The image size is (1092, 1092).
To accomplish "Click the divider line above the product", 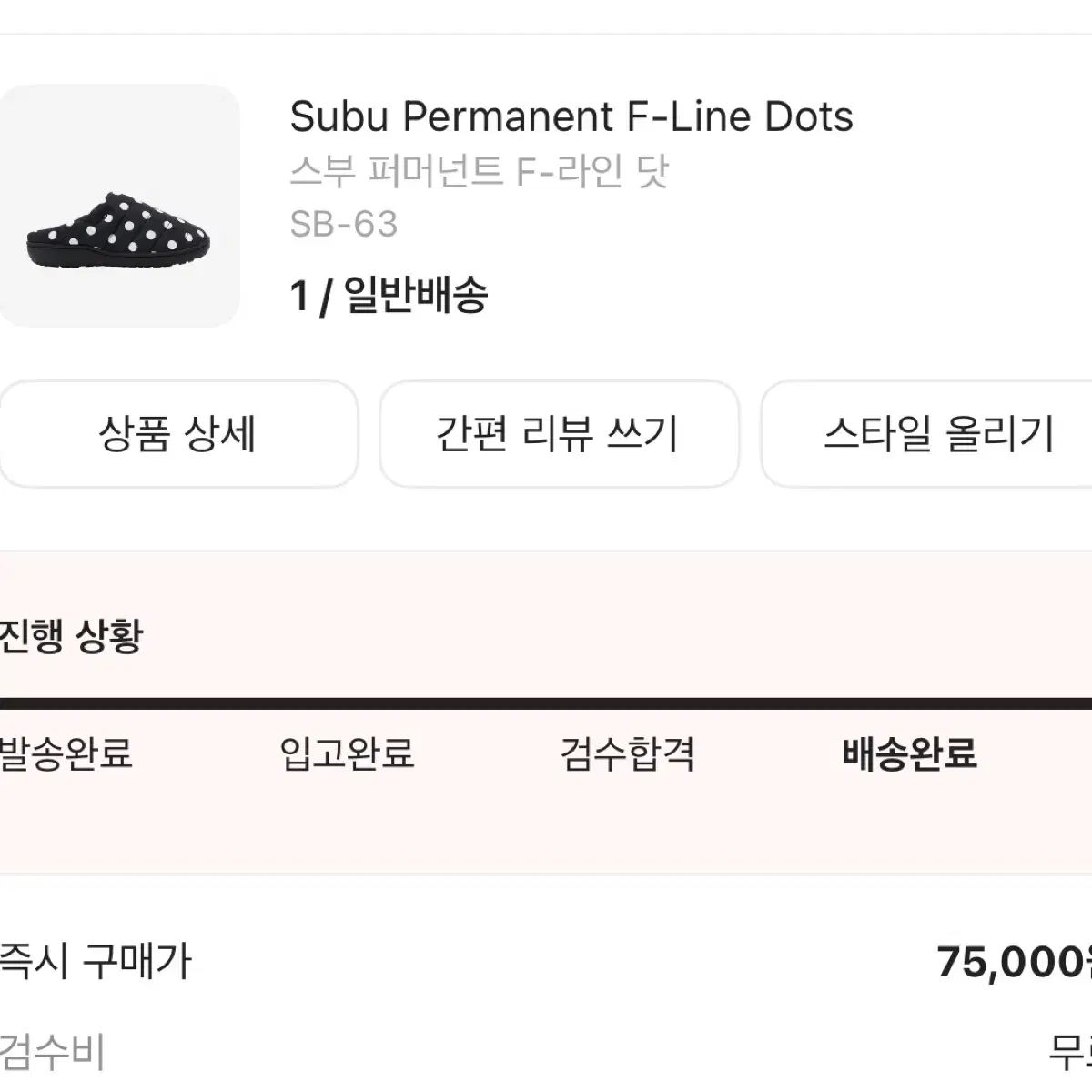I will tap(546, 34).
